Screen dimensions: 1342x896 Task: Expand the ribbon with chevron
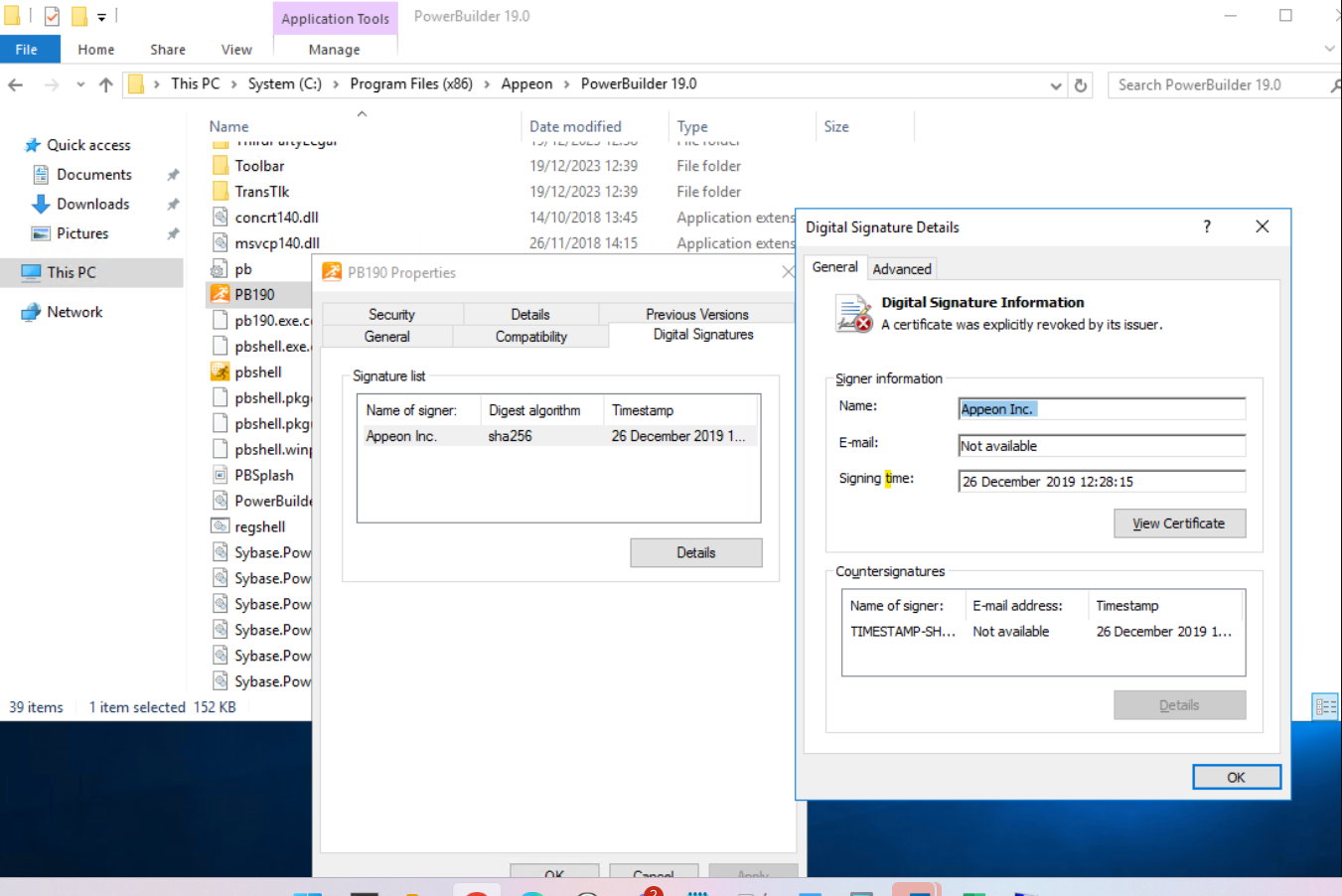coord(1329,49)
